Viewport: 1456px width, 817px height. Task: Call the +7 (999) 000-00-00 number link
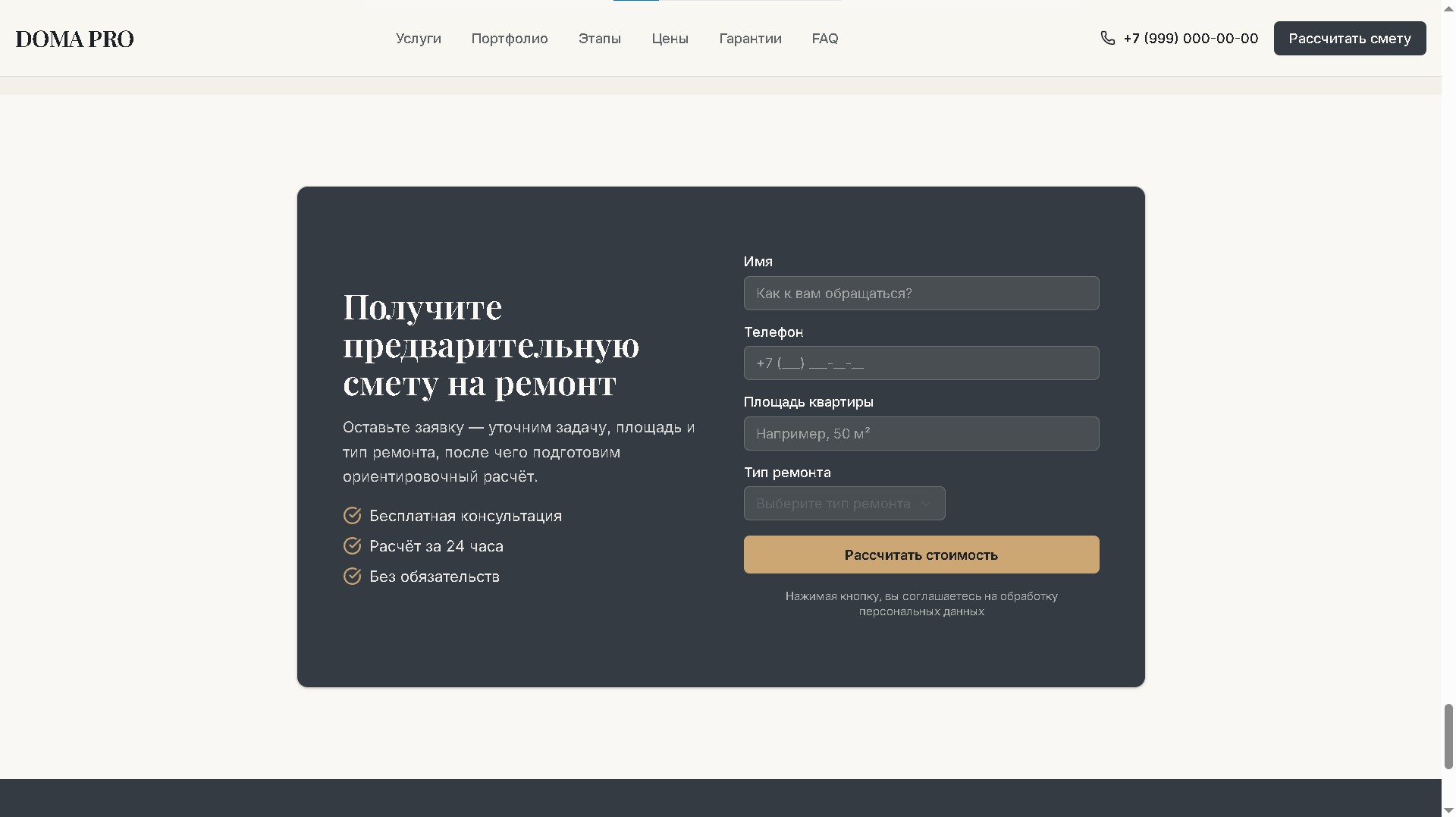[1191, 39]
